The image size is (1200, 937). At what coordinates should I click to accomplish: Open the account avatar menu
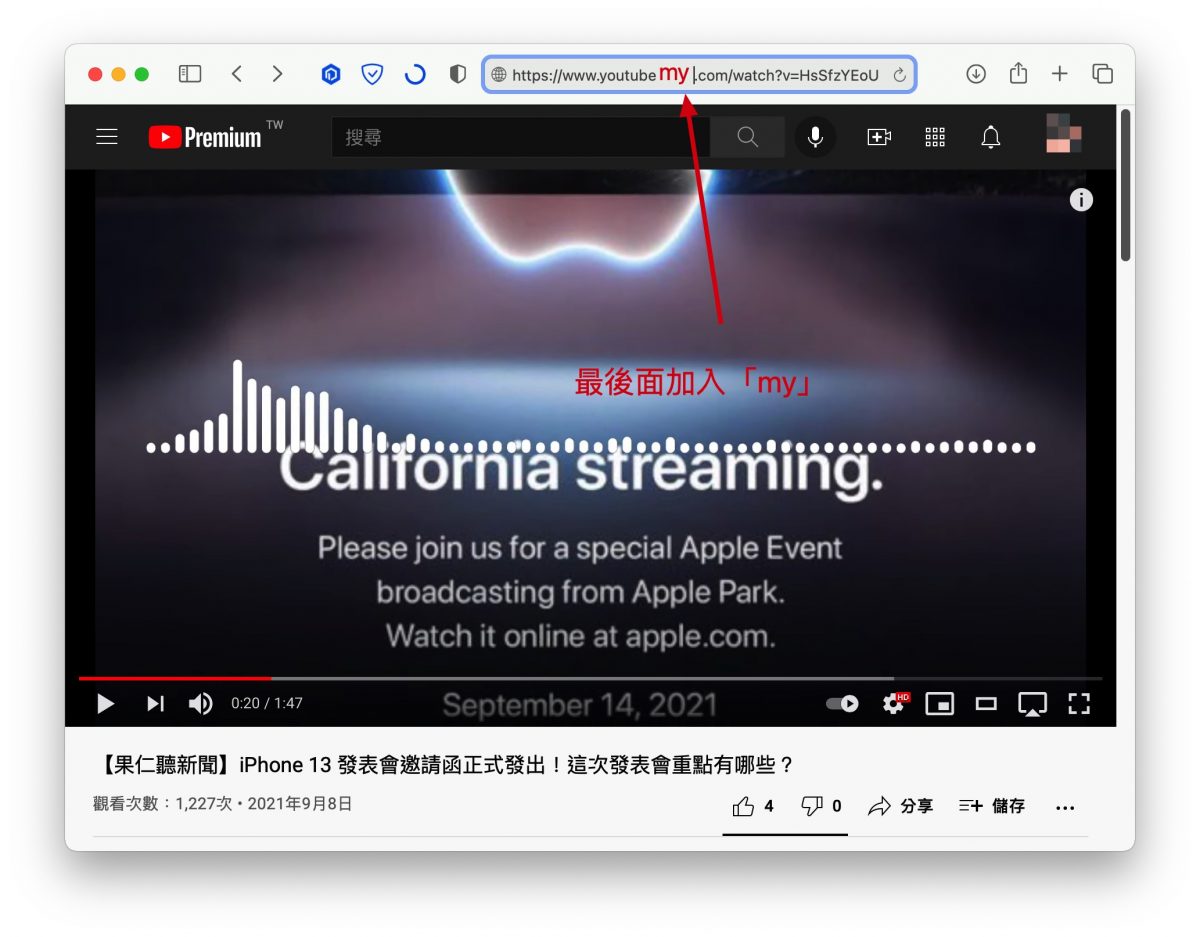point(1064,133)
